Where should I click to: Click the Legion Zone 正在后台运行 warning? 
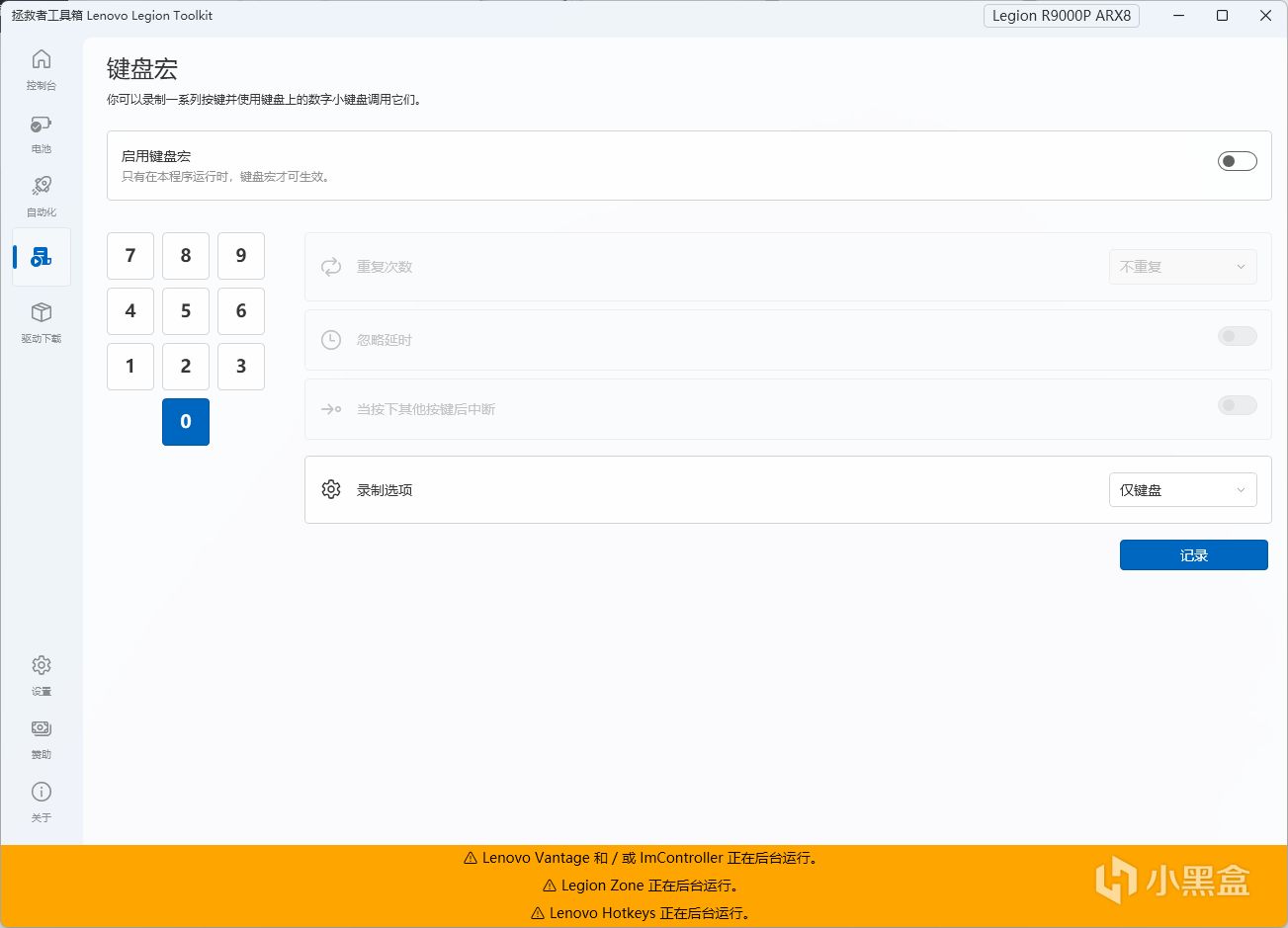tap(643, 886)
